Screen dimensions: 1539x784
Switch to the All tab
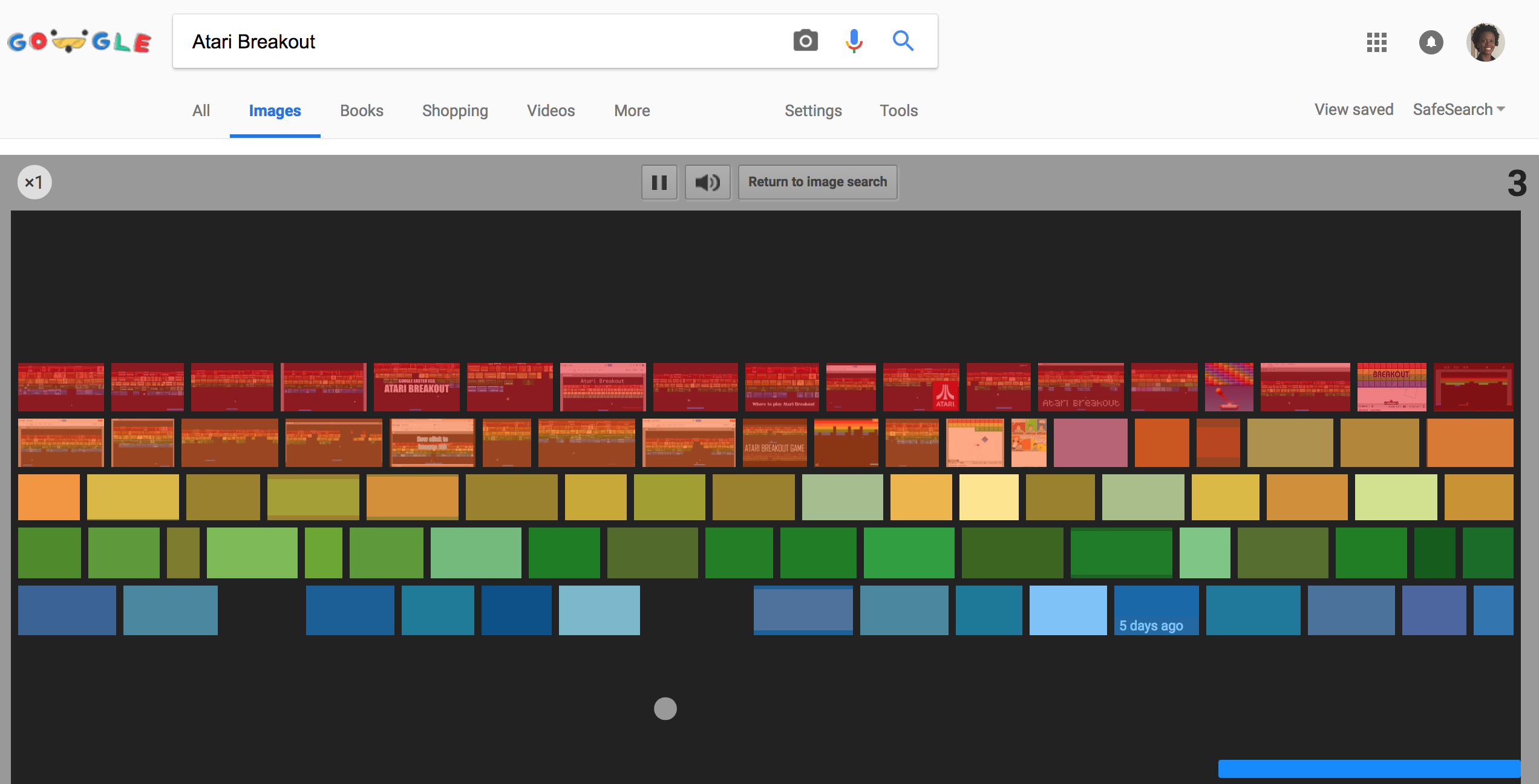pos(201,111)
